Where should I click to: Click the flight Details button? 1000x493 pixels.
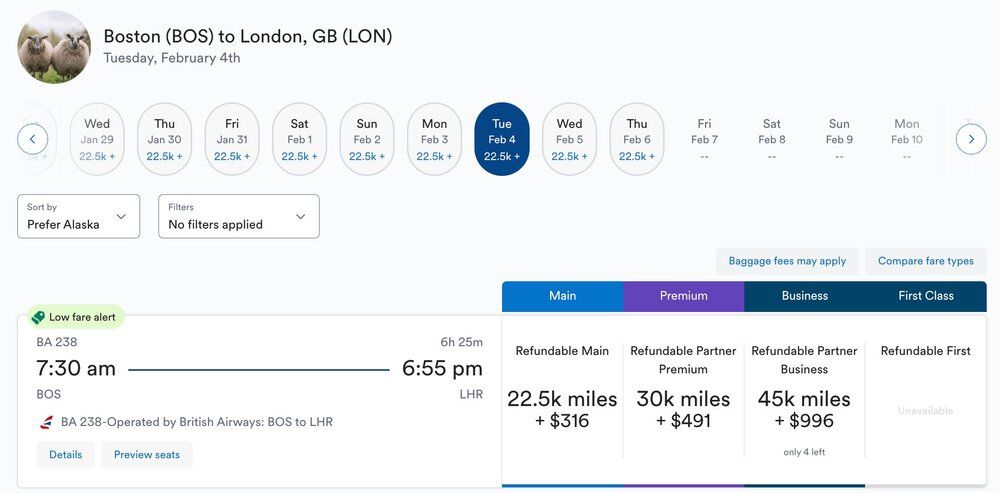pyautogui.click(x=65, y=455)
